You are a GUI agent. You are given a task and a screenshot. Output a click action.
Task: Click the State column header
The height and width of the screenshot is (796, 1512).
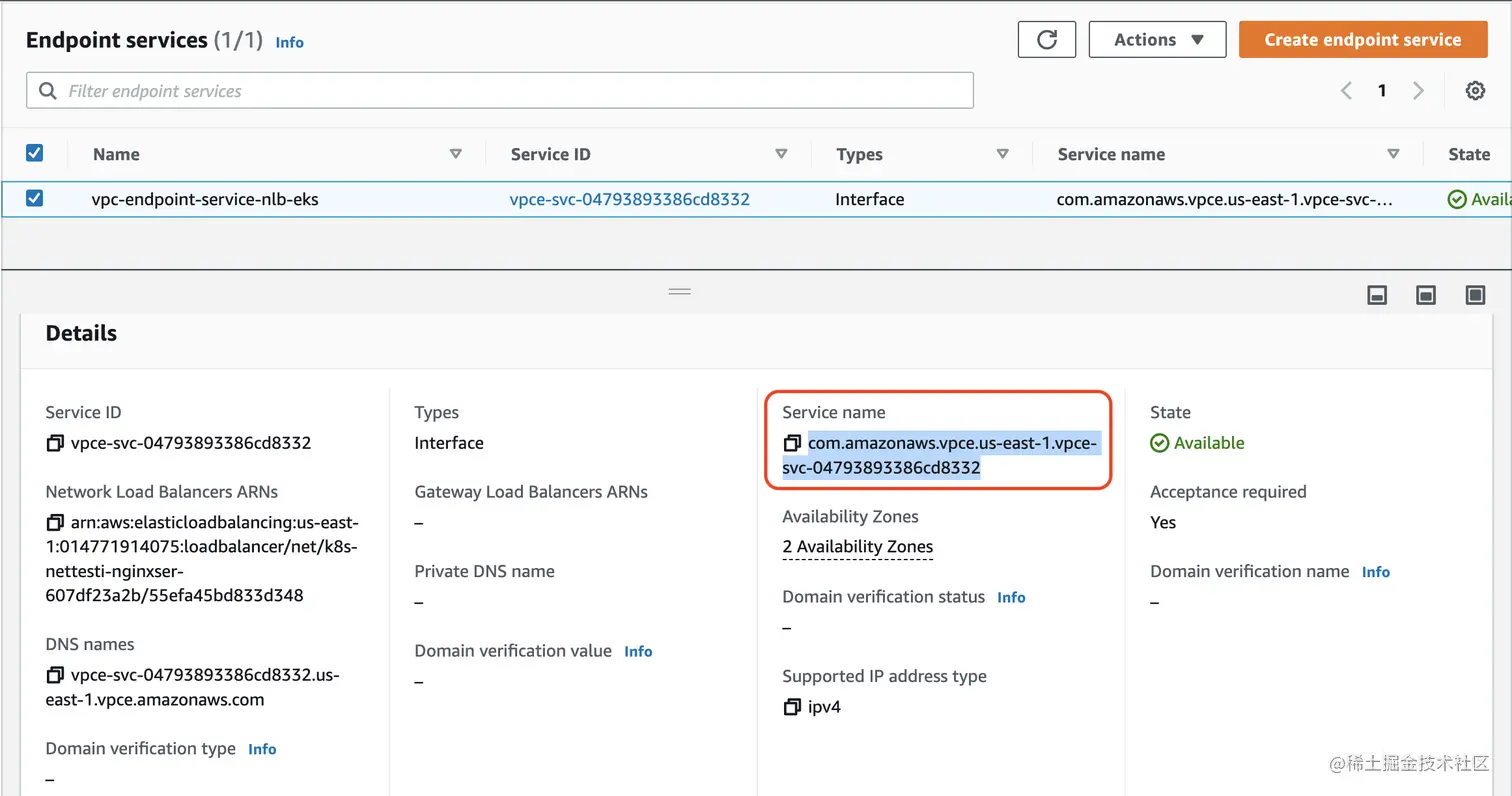1469,154
